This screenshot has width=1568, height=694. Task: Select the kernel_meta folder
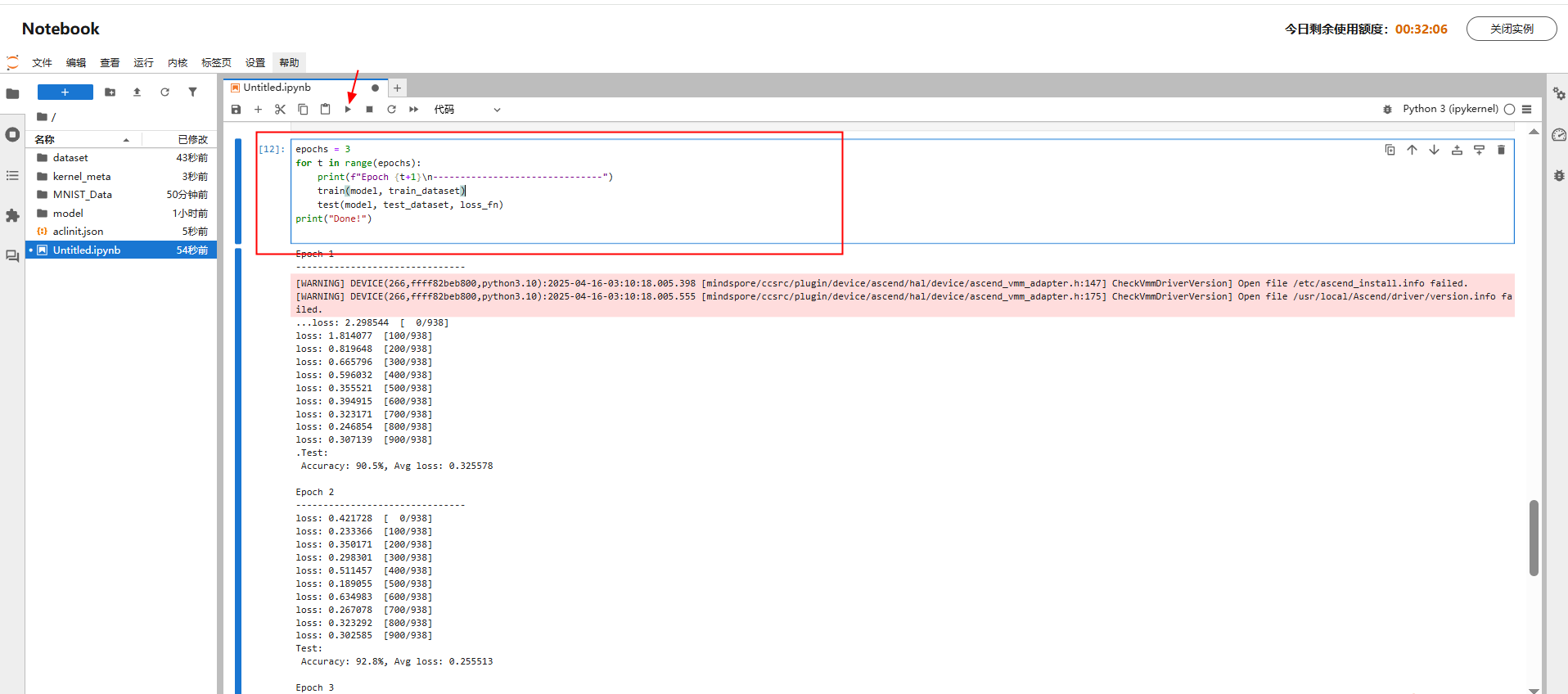tap(121, 177)
